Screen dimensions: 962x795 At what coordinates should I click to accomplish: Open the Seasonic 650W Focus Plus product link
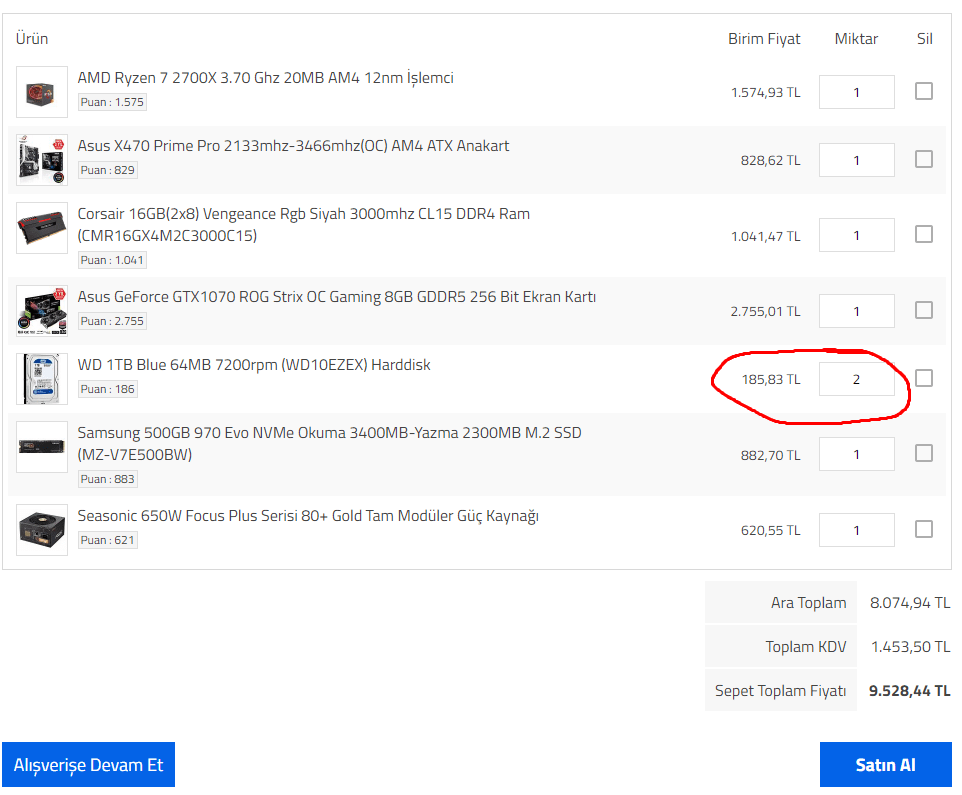click(x=308, y=516)
